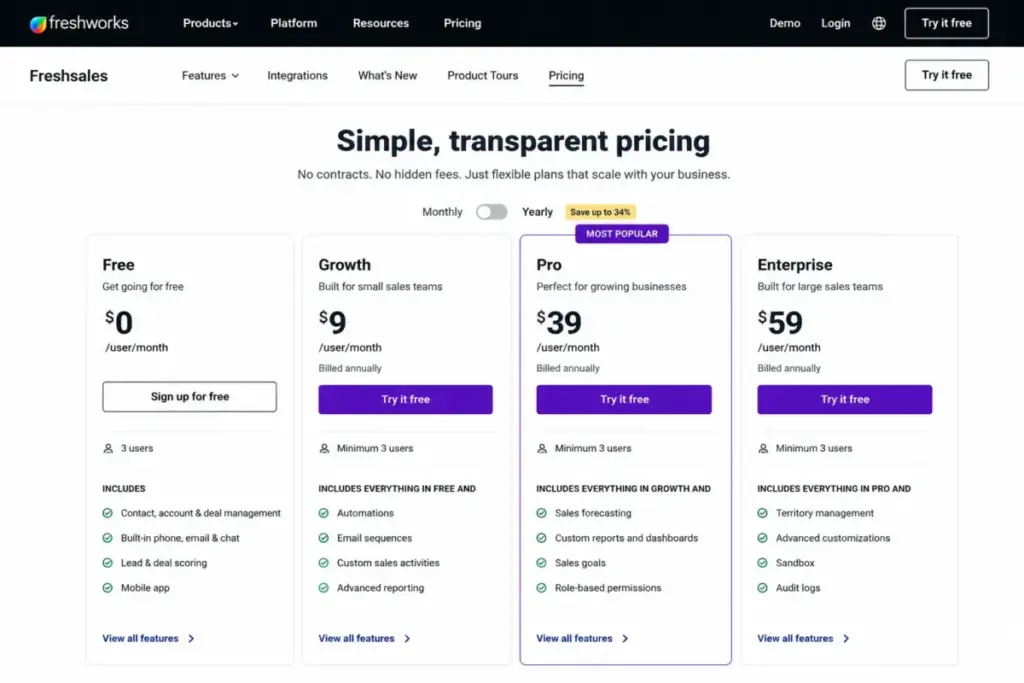Screen dimensions: 1024x683
Task: Click the chevron after Enterprise plan's View all features
Action: 846,639
